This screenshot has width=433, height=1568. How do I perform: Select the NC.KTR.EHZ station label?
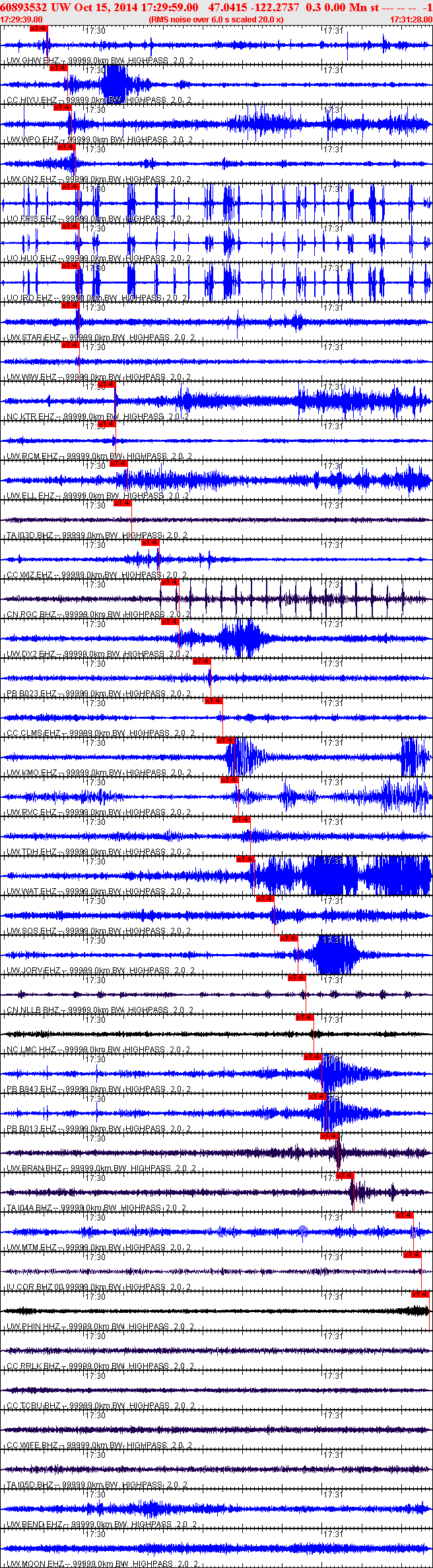tap(32, 417)
